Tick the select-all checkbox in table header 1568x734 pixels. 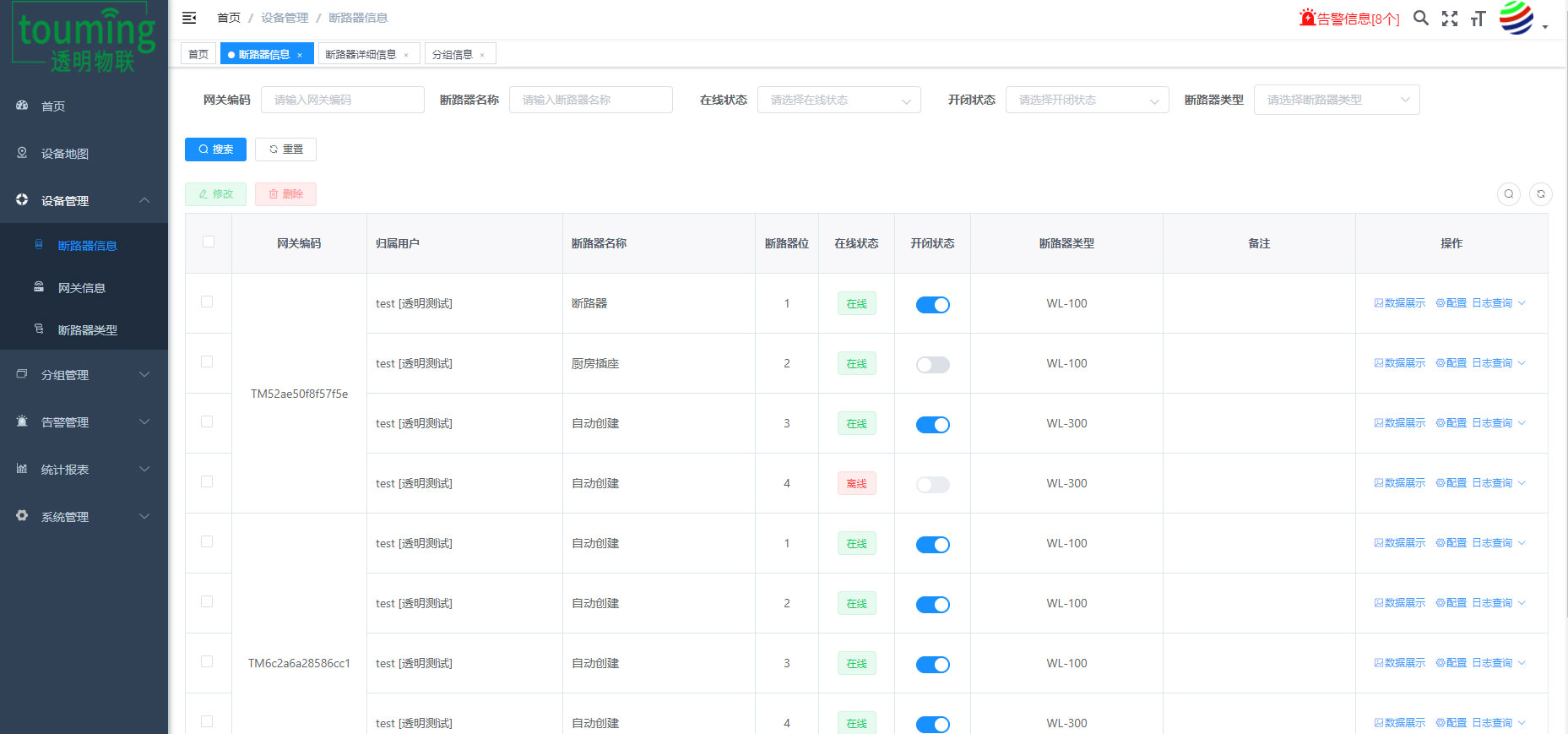(209, 242)
